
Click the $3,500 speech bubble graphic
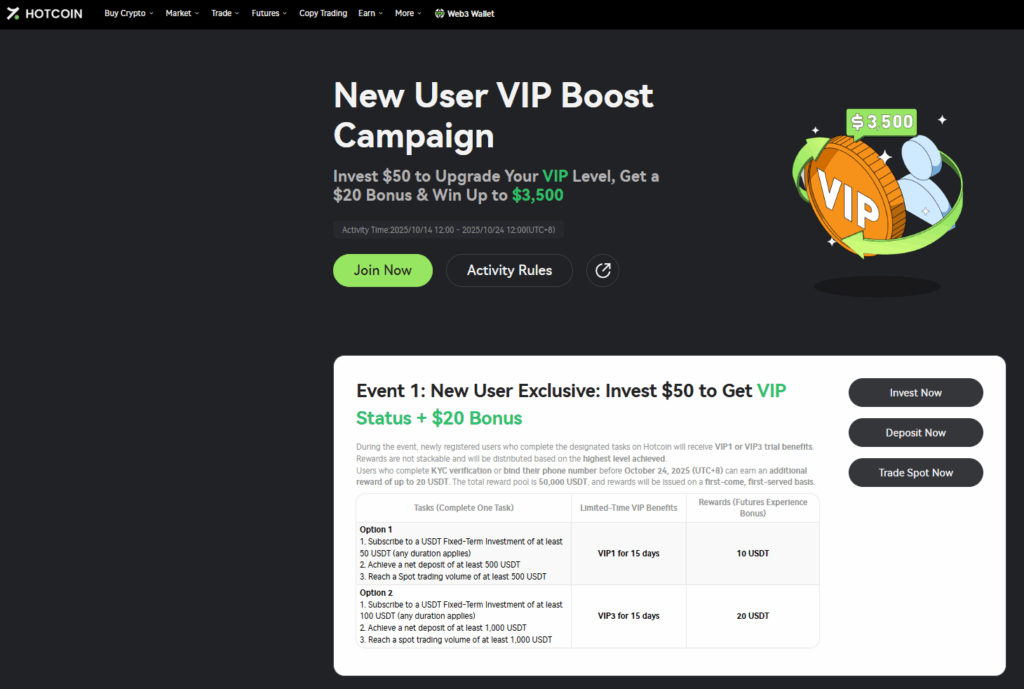(882, 122)
